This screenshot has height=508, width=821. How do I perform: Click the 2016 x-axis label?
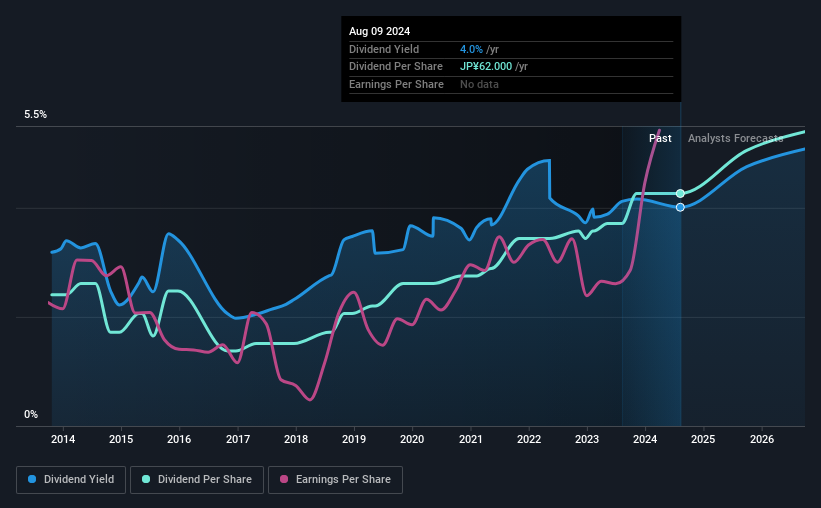pos(179,439)
